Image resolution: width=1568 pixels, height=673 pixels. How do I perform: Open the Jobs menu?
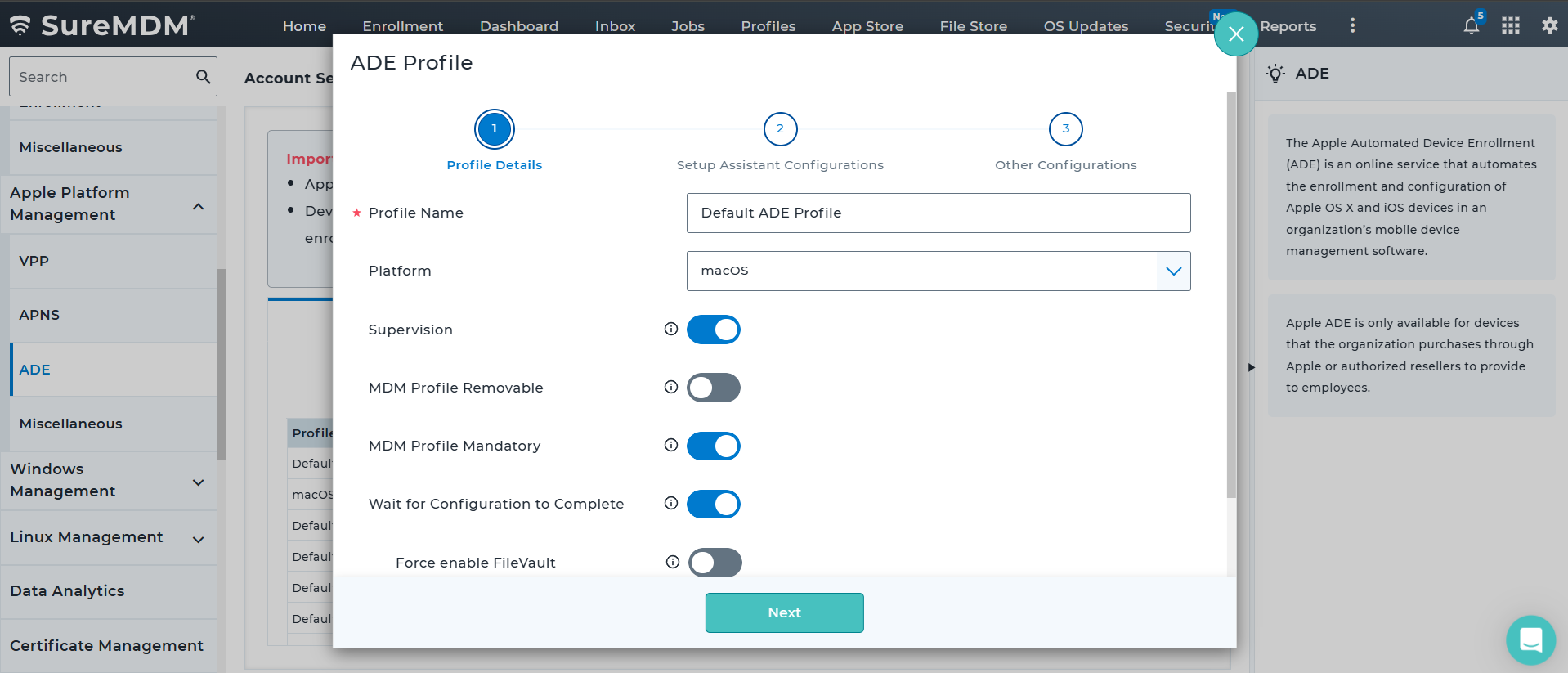tap(688, 26)
